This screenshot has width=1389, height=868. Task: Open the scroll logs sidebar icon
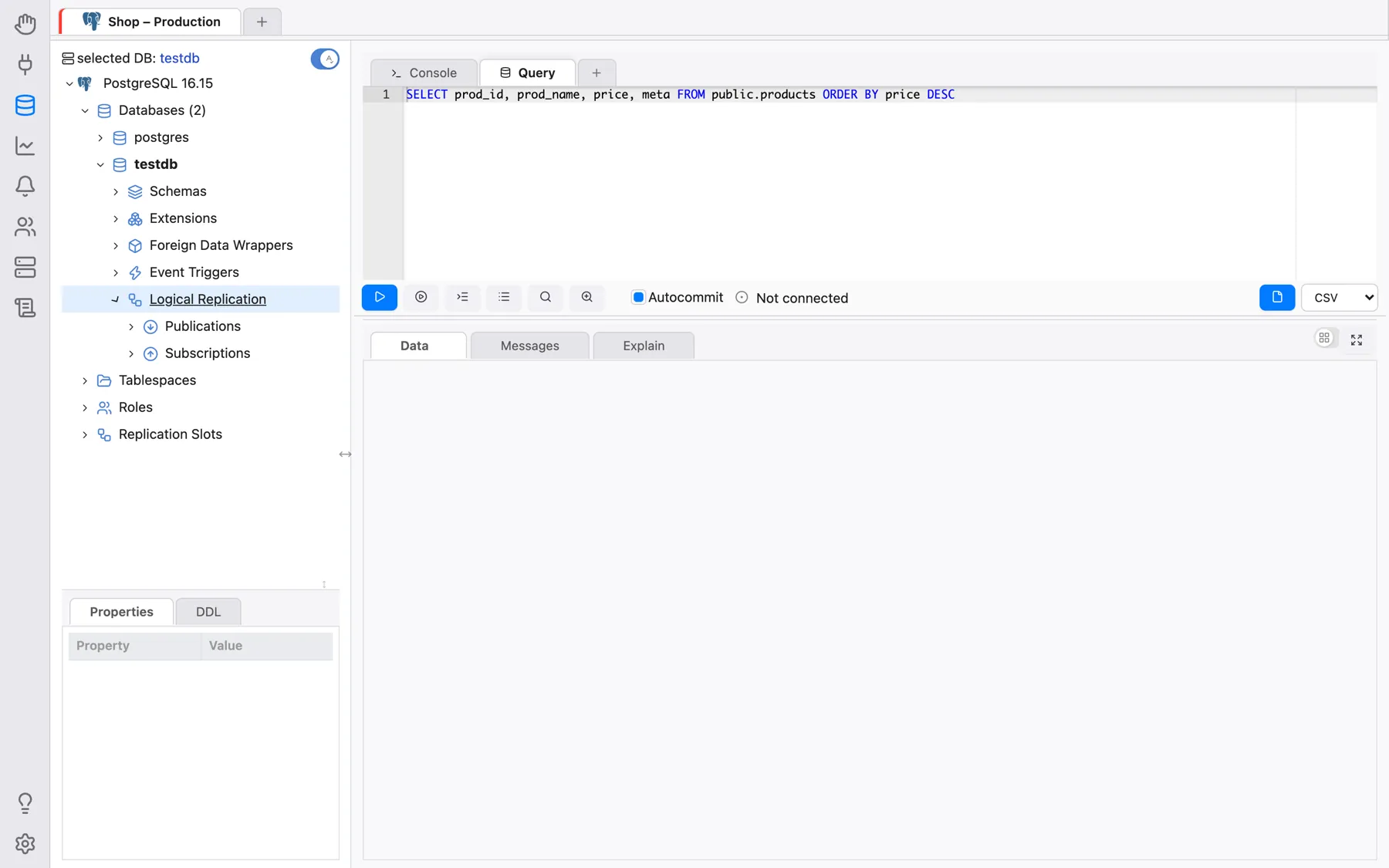pyautogui.click(x=25, y=308)
